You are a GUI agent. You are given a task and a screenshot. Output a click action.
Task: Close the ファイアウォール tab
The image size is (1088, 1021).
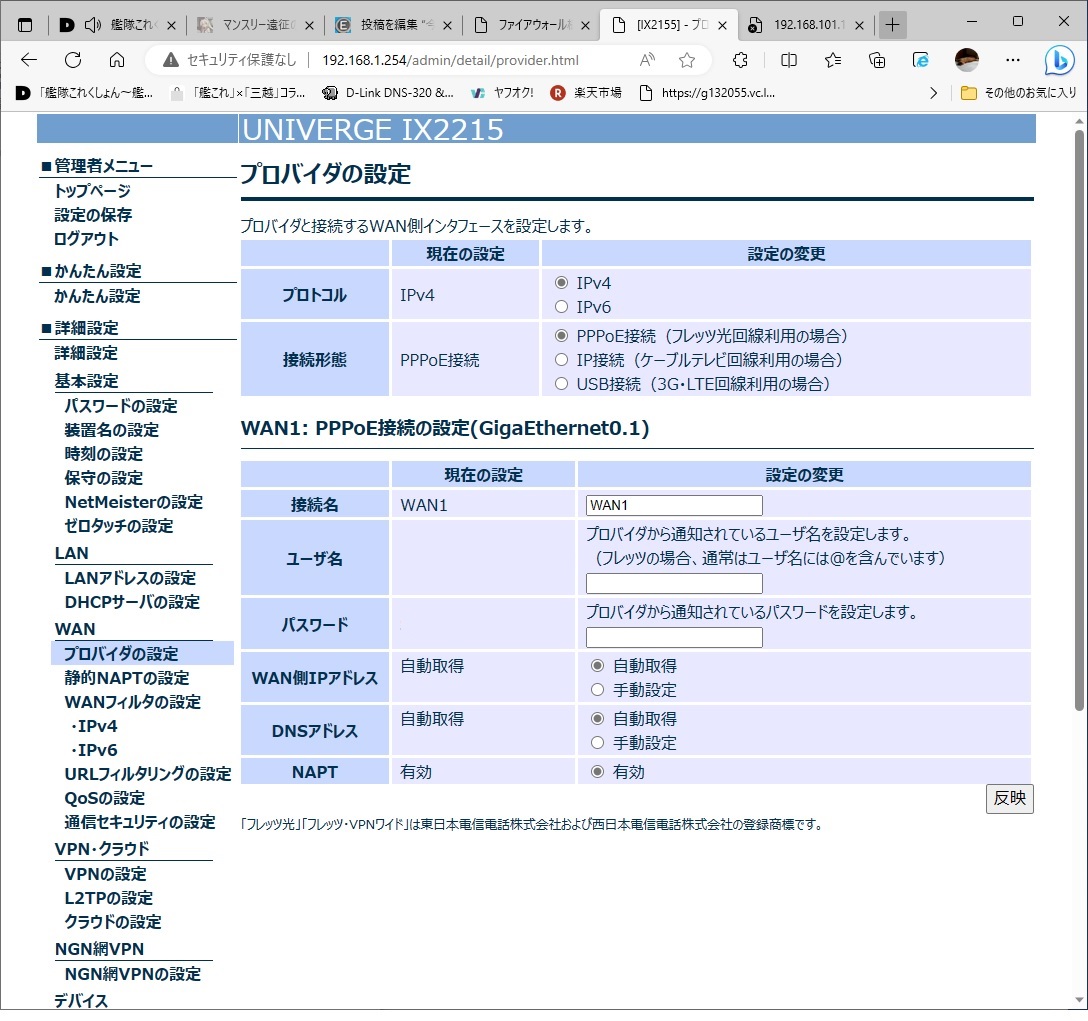pyautogui.click(x=586, y=26)
